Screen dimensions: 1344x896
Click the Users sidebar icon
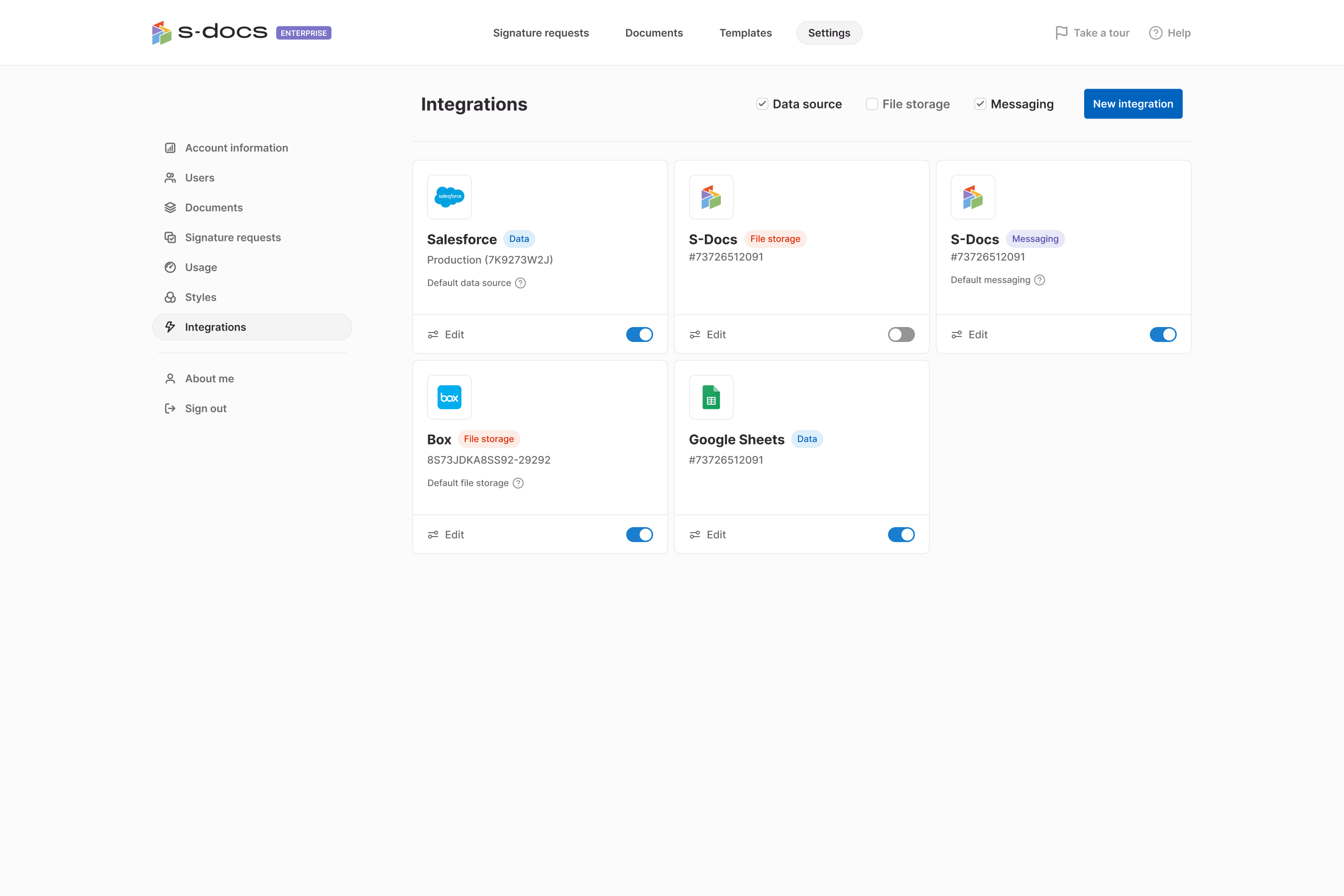170,178
